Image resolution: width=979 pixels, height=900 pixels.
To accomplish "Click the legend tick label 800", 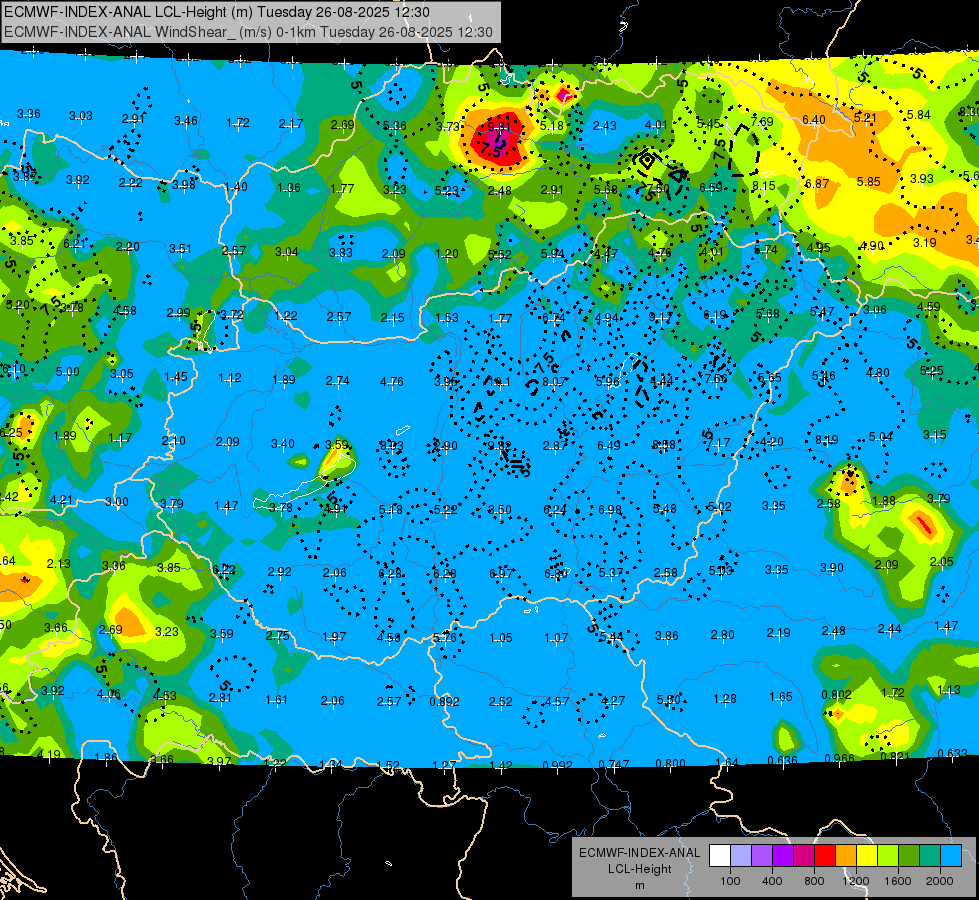I will pyautogui.click(x=814, y=881).
